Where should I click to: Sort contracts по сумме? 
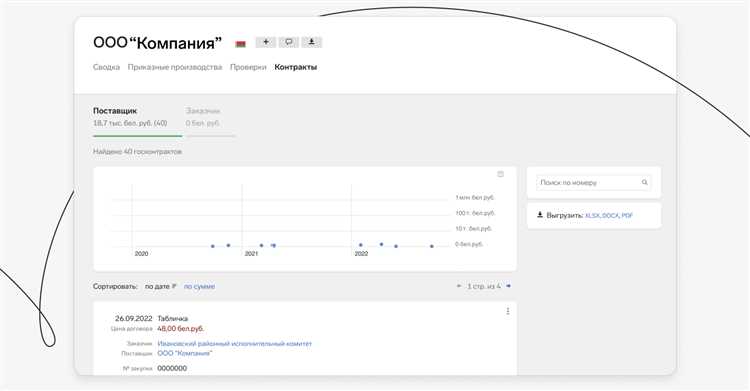199,286
